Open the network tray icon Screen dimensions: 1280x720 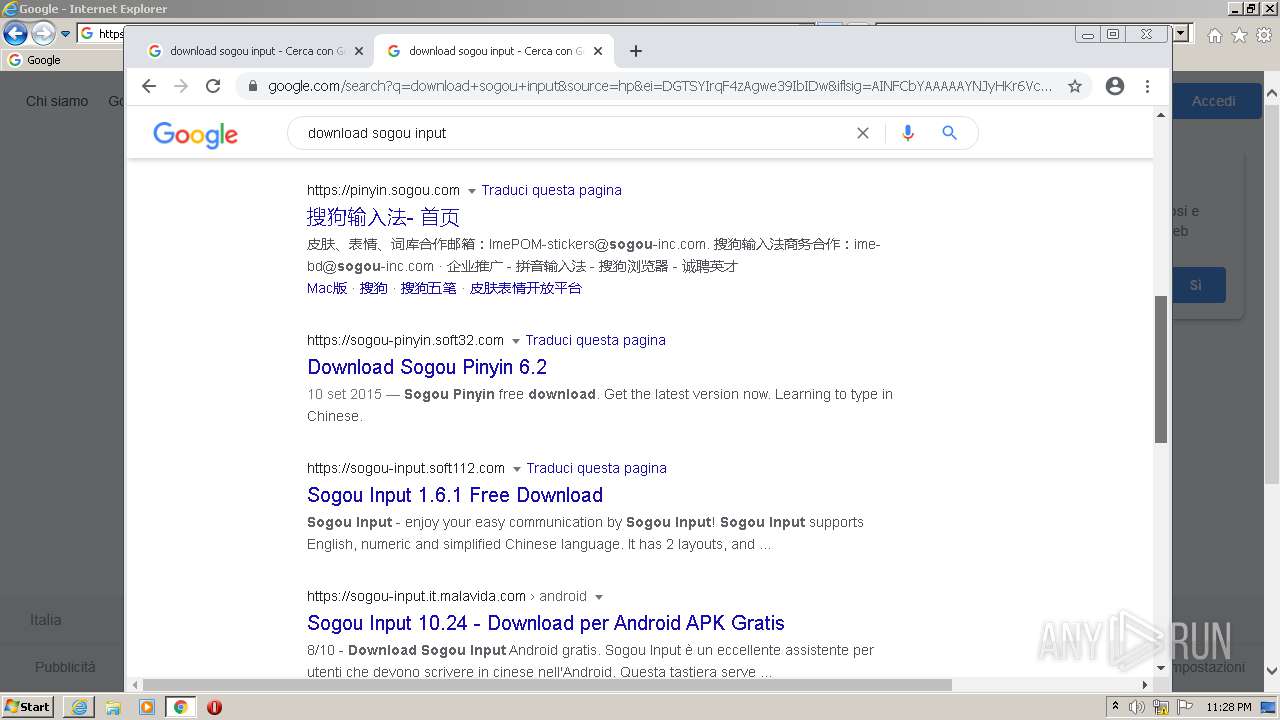point(1161,707)
